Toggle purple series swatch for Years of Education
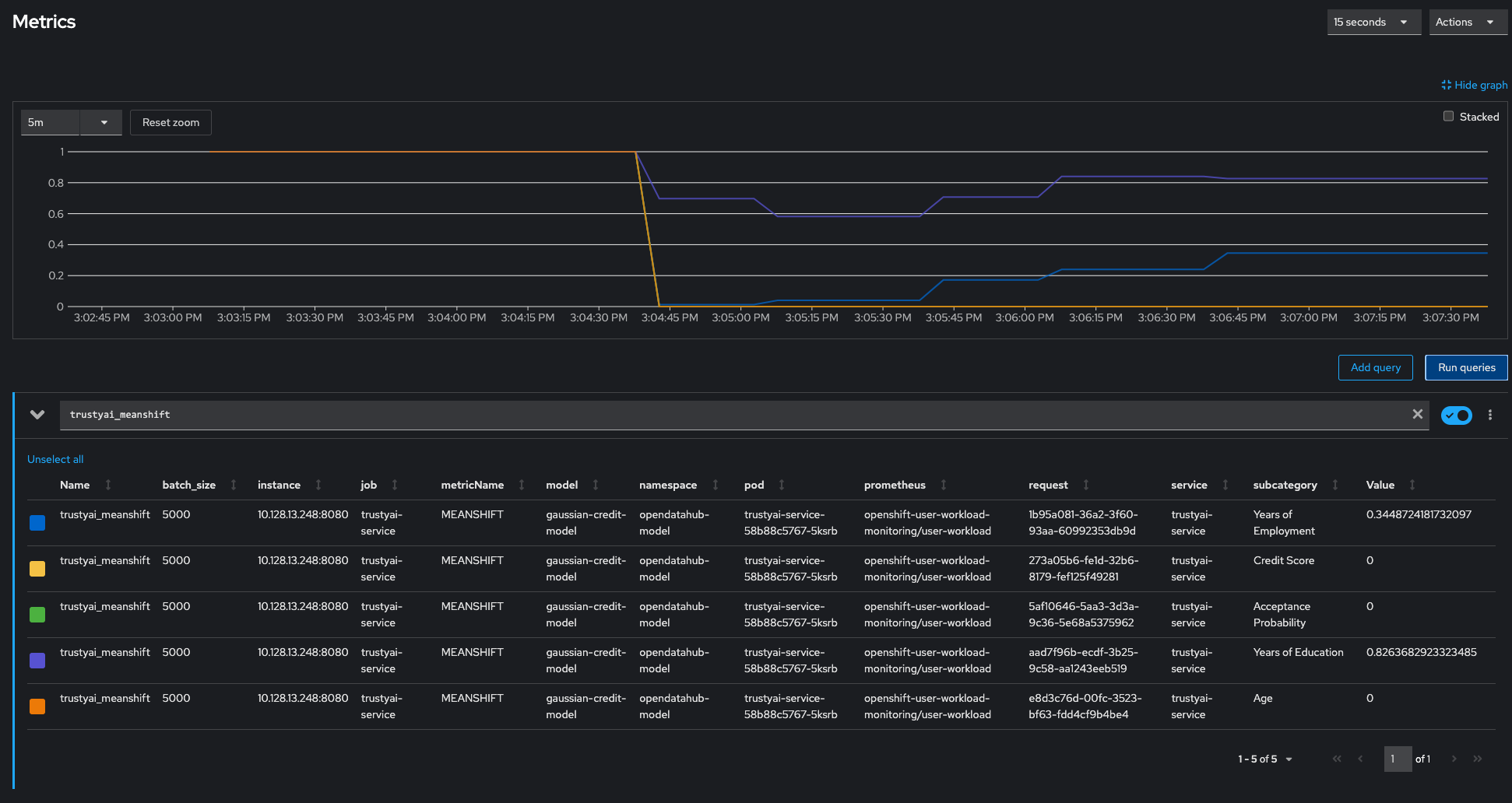 [x=37, y=661]
